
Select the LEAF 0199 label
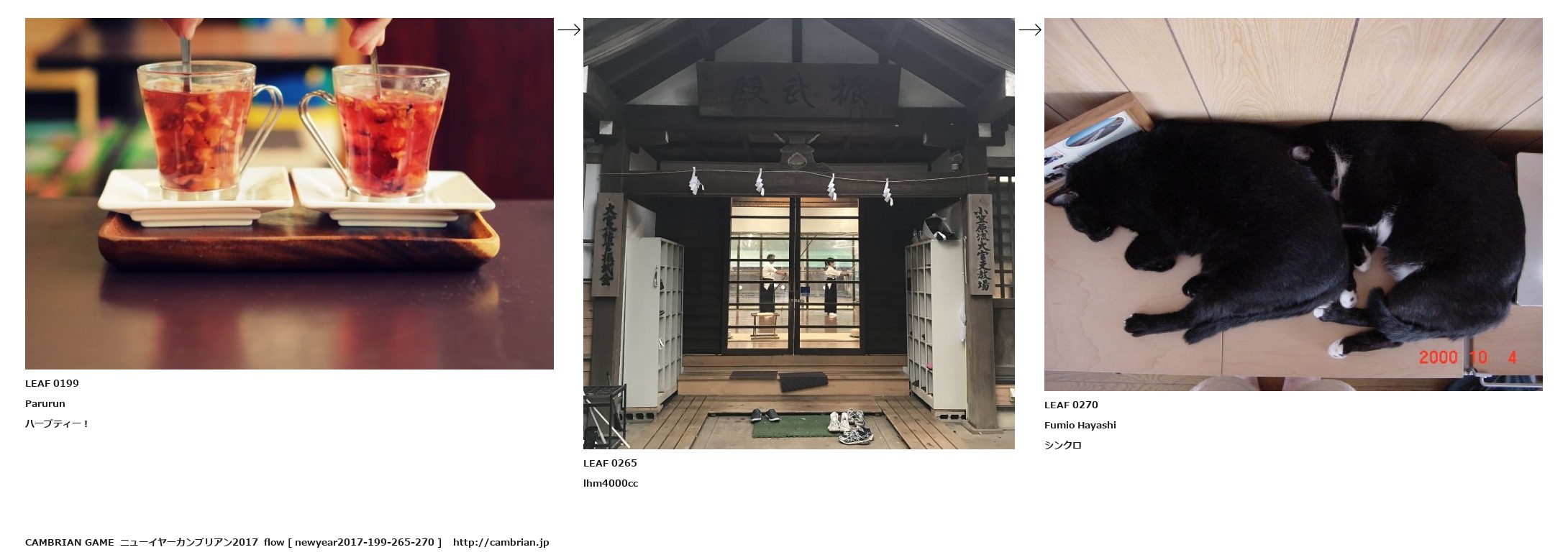[52, 383]
